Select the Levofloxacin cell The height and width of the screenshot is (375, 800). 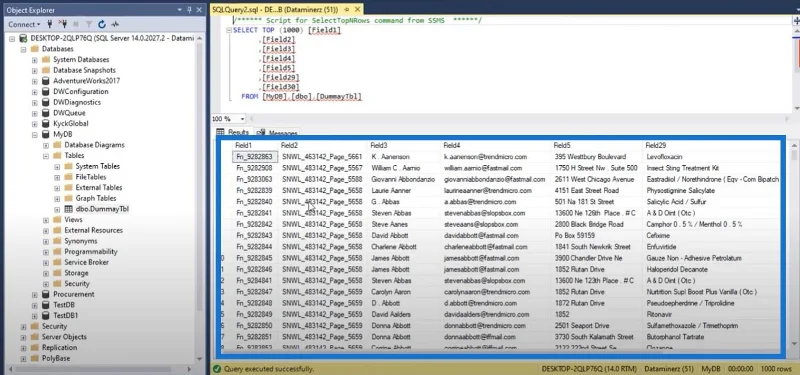[712, 157]
